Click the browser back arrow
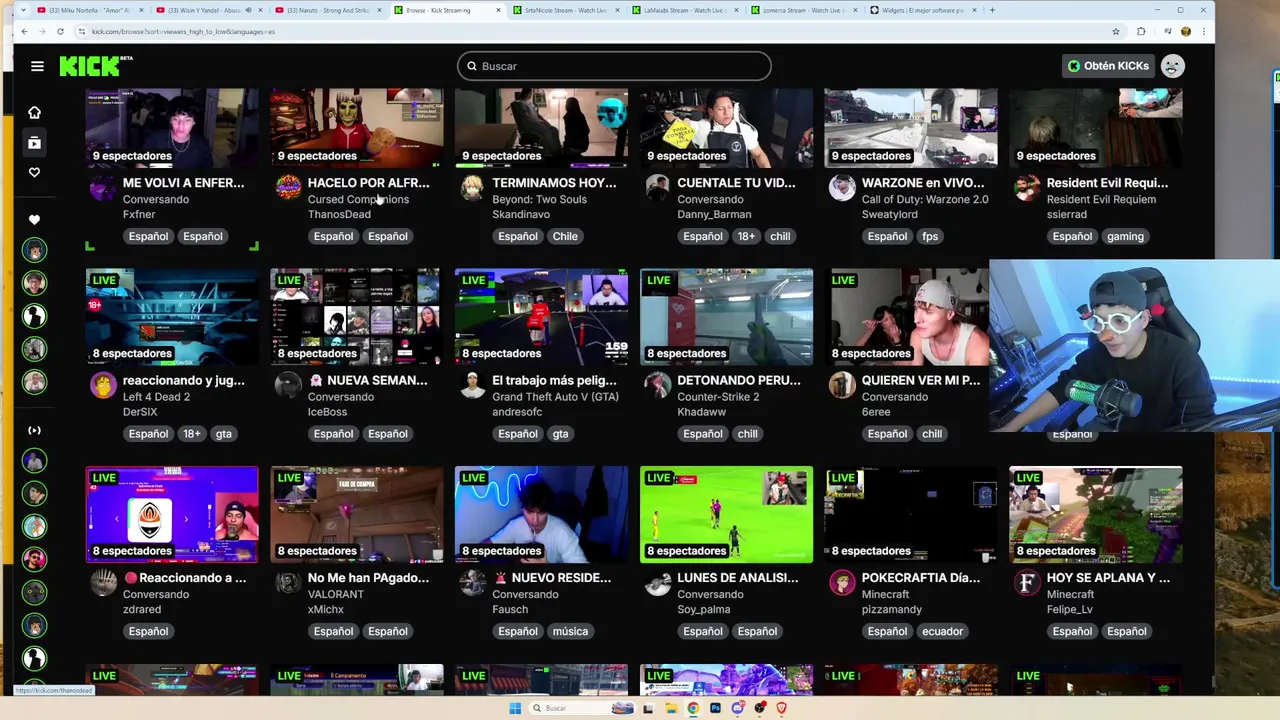This screenshot has width=1280, height=720. pyautogui.click(x=24, y=31)
